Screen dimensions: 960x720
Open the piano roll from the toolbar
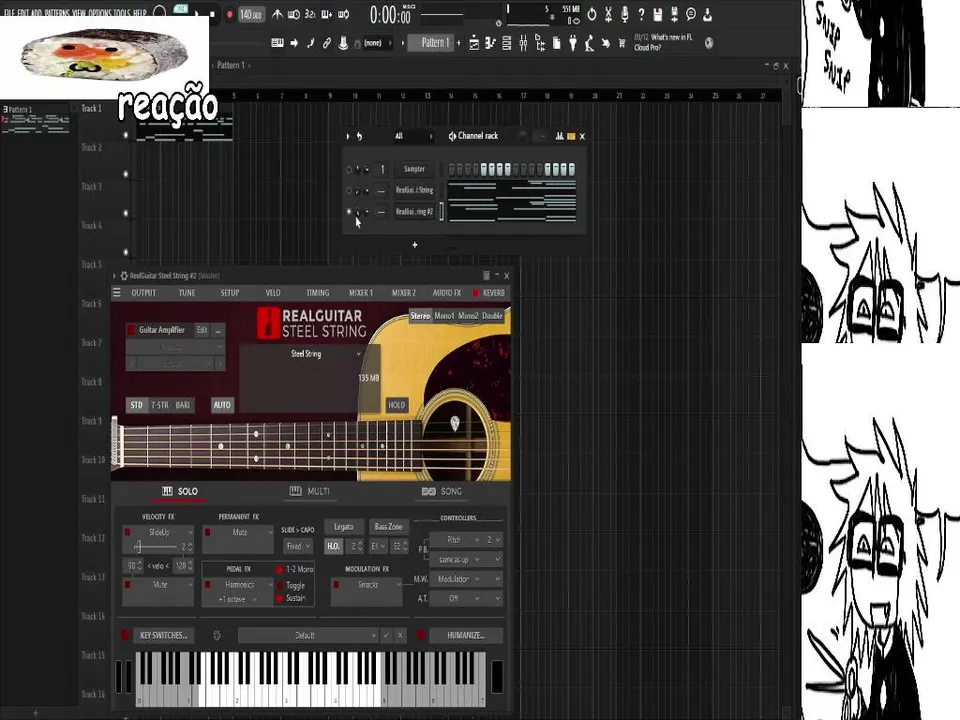490,43
